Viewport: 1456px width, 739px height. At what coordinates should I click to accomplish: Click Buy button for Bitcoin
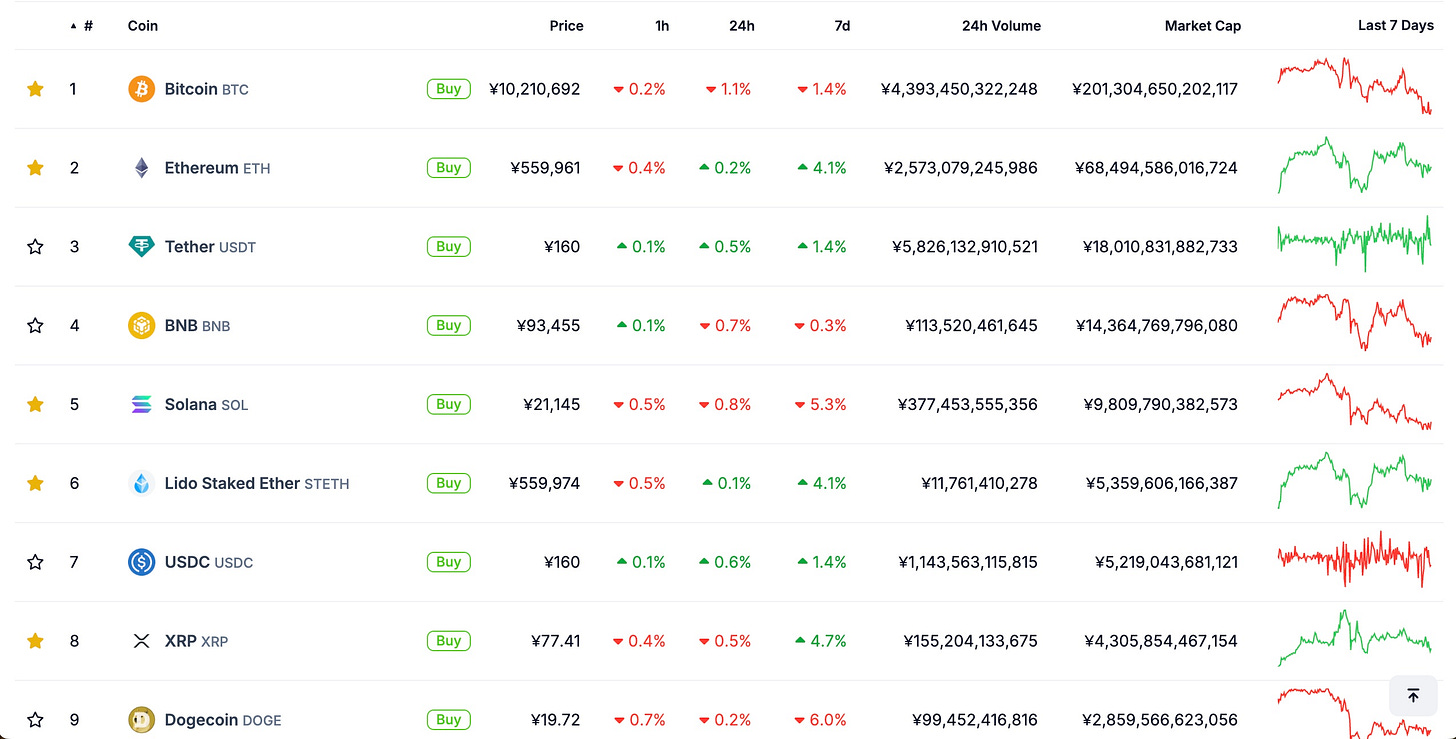tap(449, 89)
